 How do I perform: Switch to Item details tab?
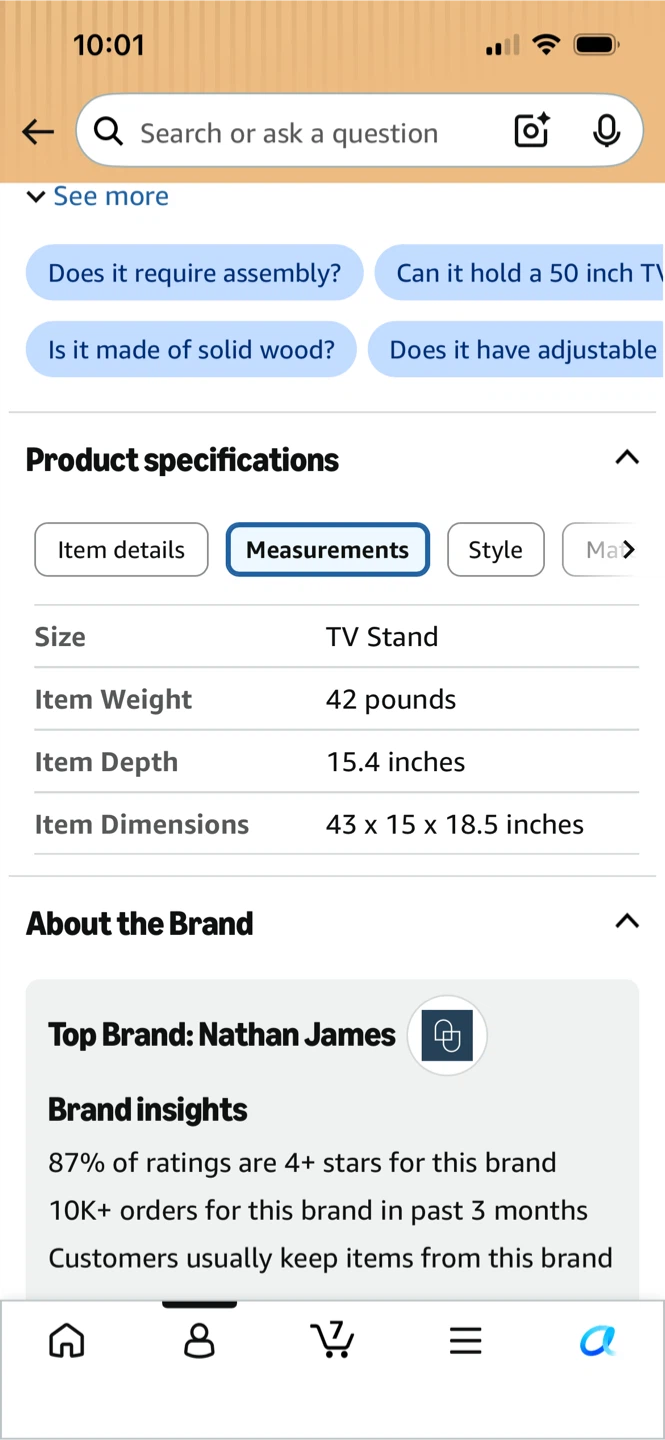tap(121, 550)
